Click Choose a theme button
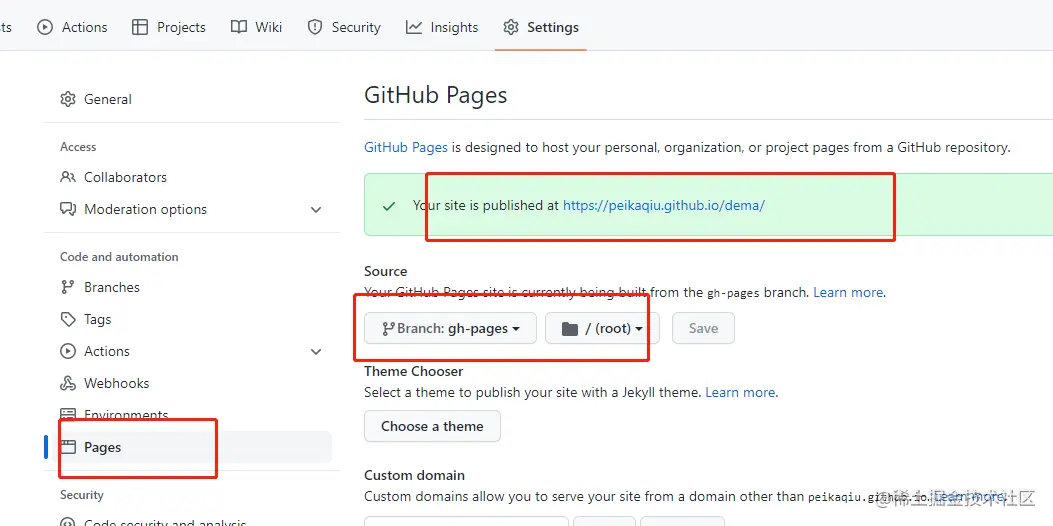This screenshot has width=1053, height=526. tap(432, 426)
